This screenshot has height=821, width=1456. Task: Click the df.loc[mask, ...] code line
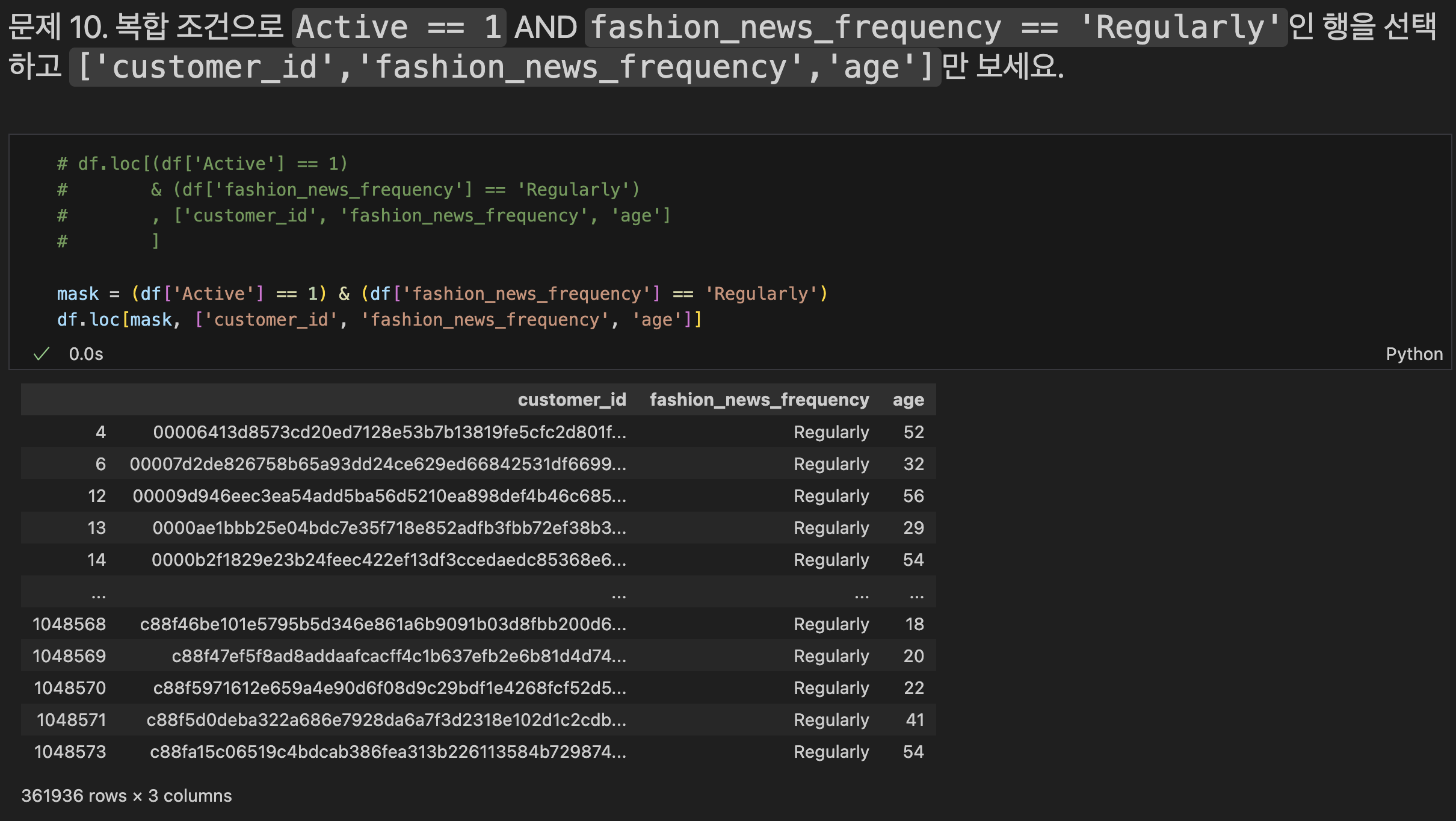[379, 320]
